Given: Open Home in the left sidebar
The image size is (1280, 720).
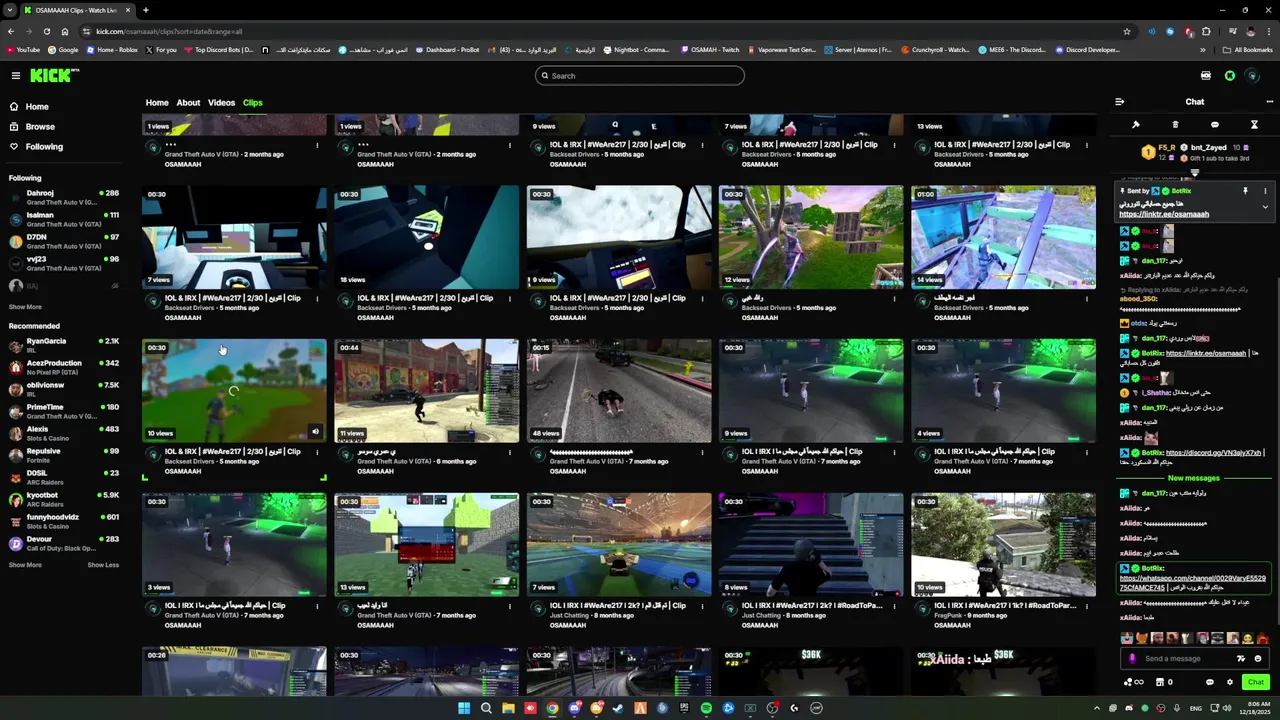Looking at the screenshot, I should (x=37, y=107).
